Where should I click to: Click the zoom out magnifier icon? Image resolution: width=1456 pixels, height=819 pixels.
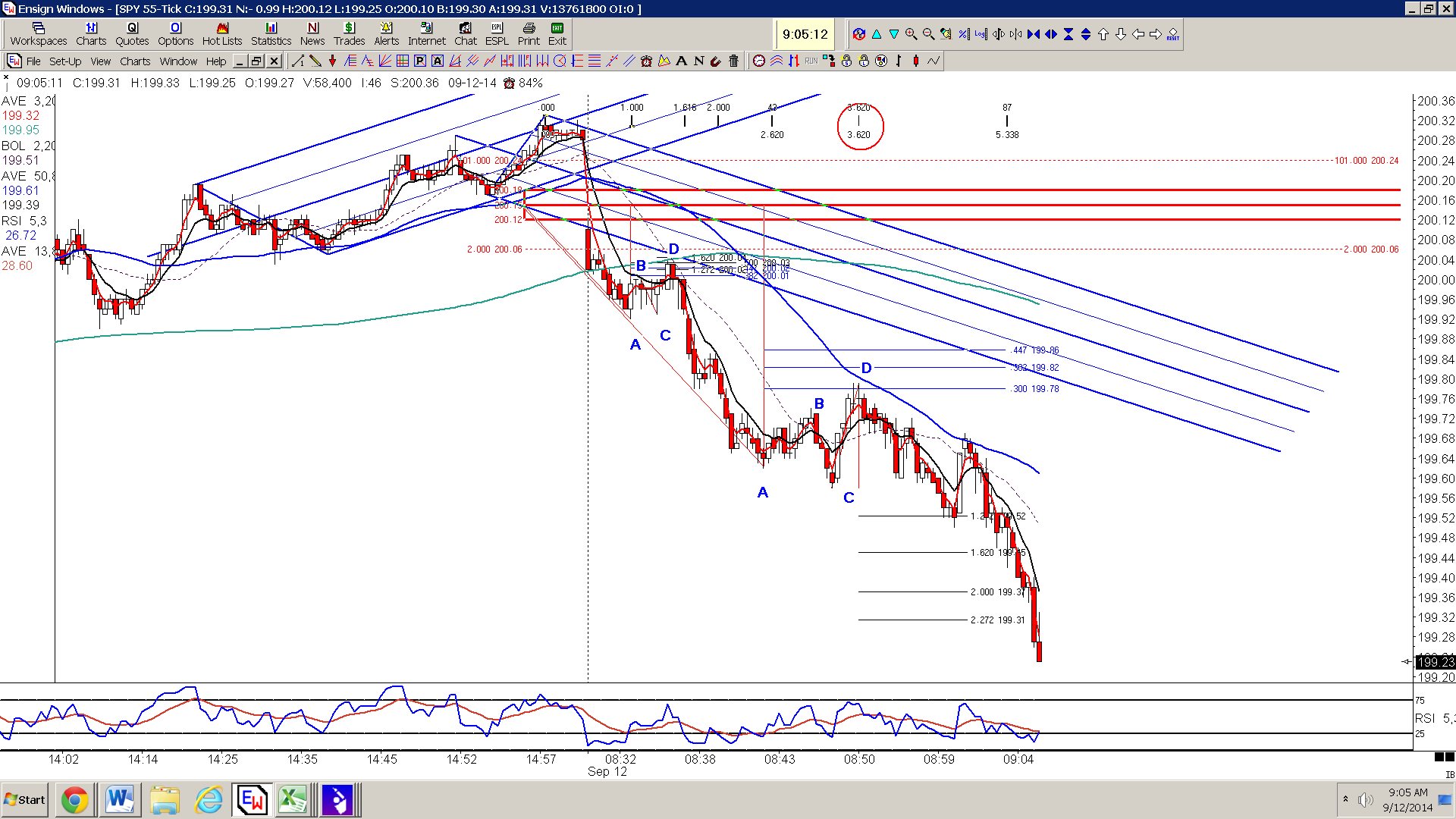[x=929, y=34]
